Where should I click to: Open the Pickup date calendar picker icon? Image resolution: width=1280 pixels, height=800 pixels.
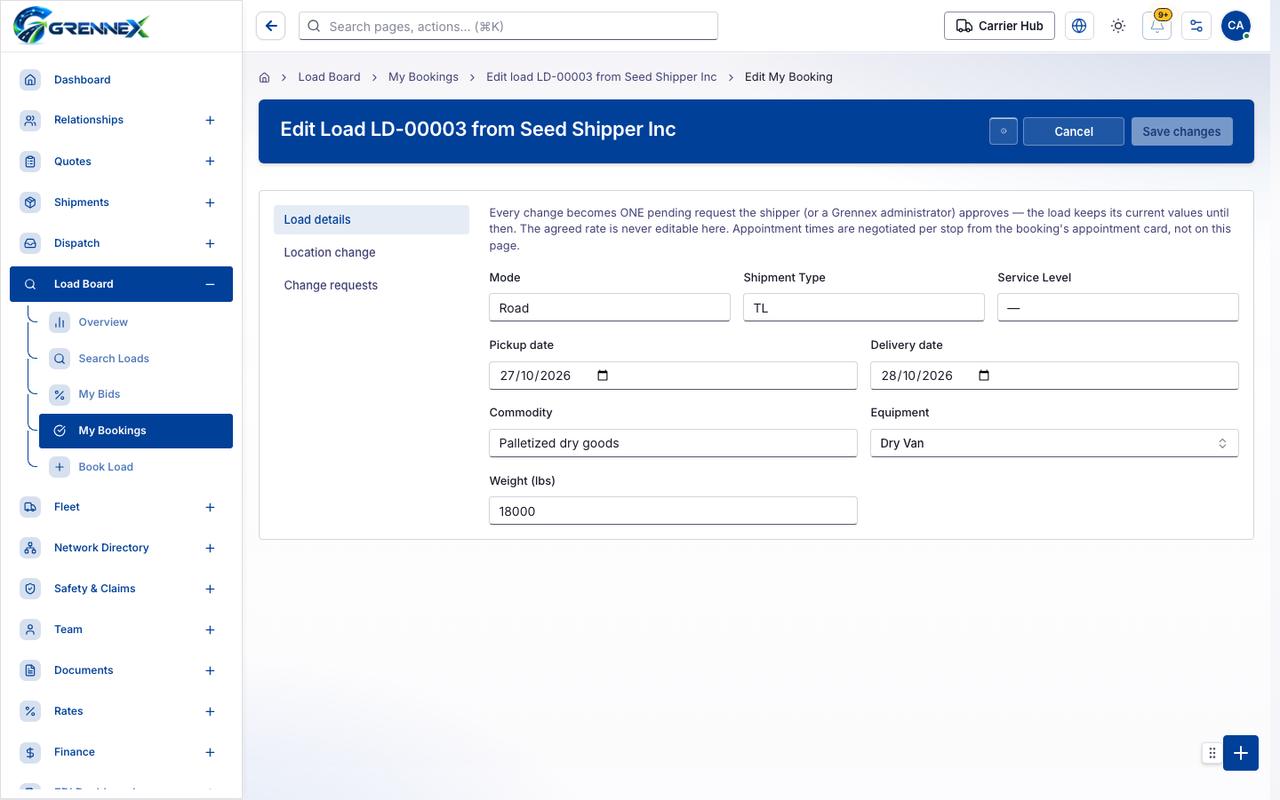[603, 376]
